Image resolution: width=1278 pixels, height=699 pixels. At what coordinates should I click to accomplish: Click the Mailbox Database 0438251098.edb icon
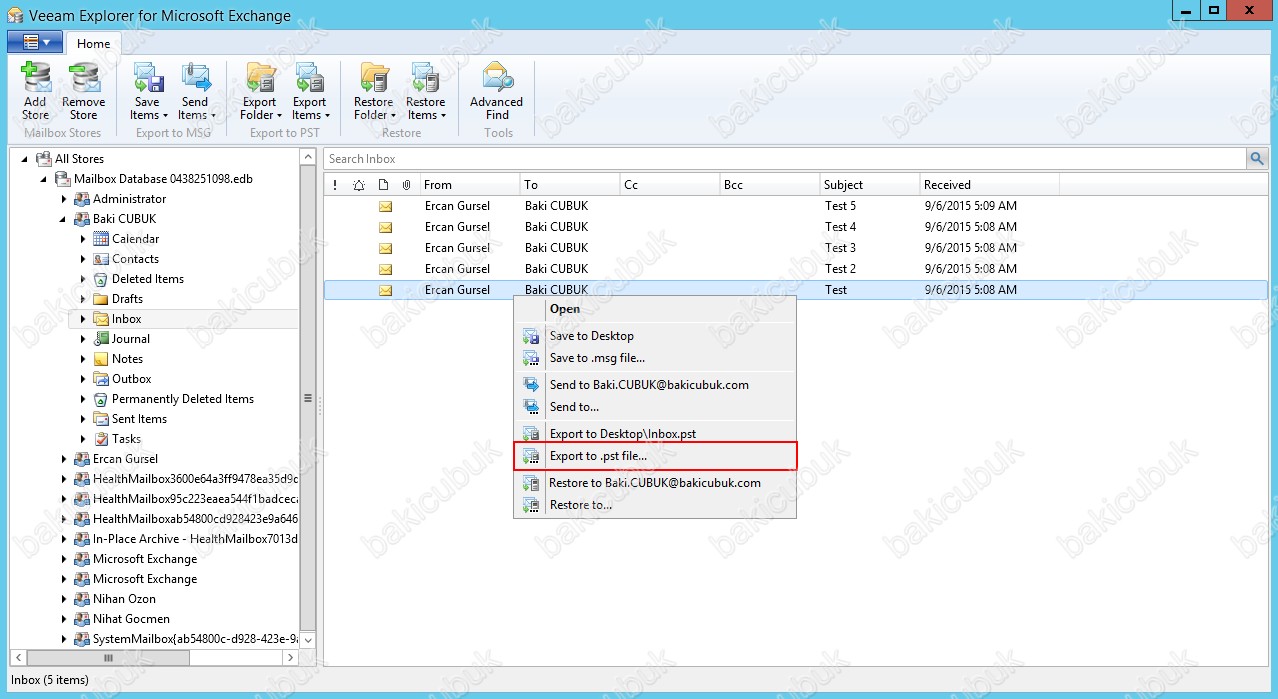[62, 179]
